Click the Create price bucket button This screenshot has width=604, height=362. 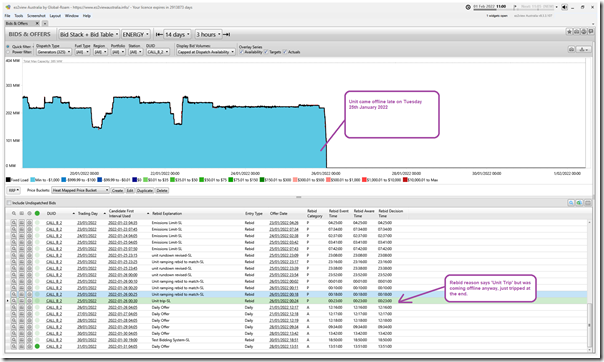(117, 191)
